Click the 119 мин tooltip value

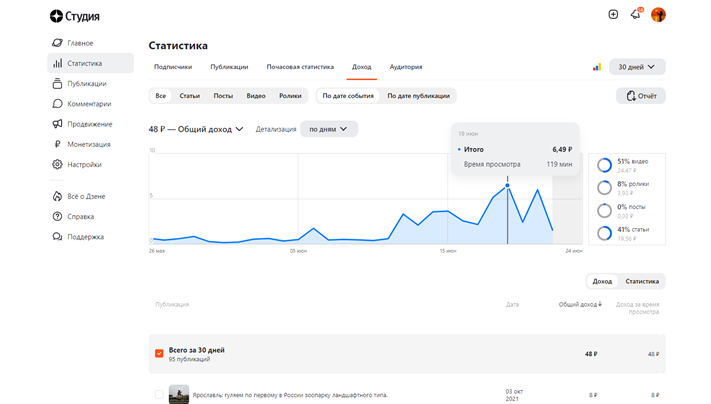coord(559,165)
